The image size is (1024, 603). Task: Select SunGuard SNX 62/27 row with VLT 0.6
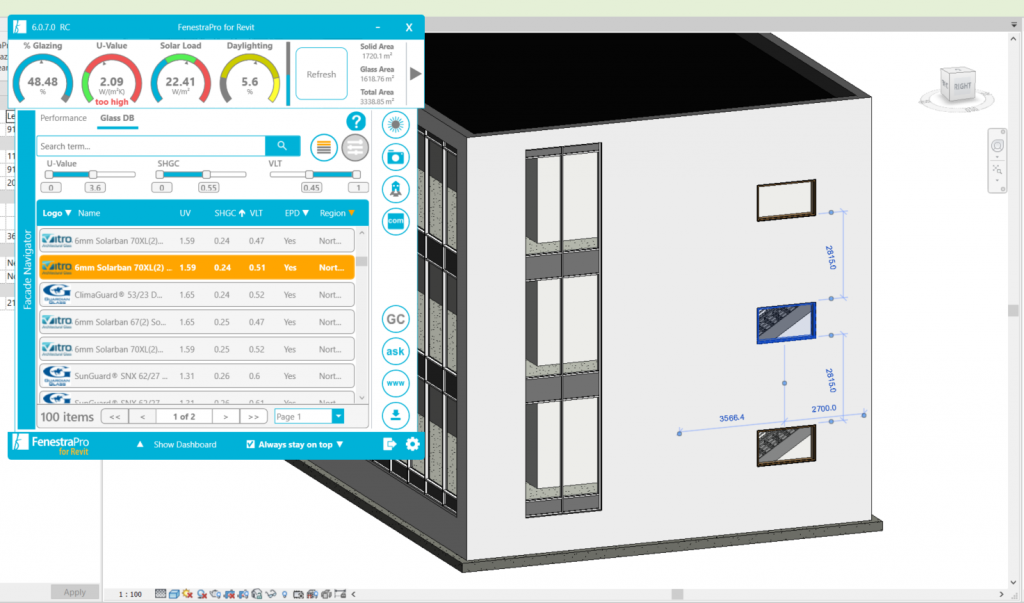tap(197, 376)
